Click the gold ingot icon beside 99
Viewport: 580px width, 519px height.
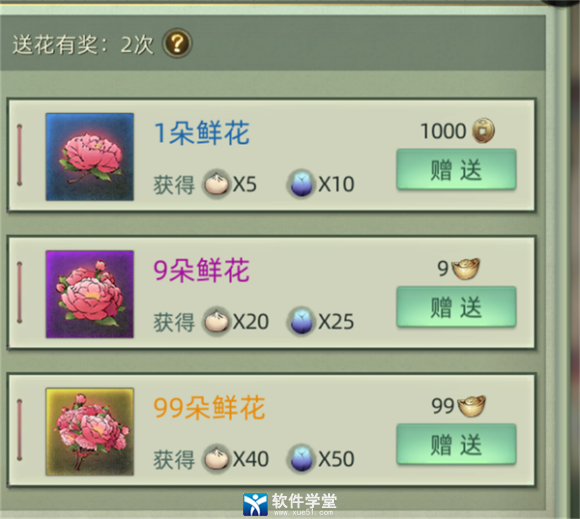472,406
